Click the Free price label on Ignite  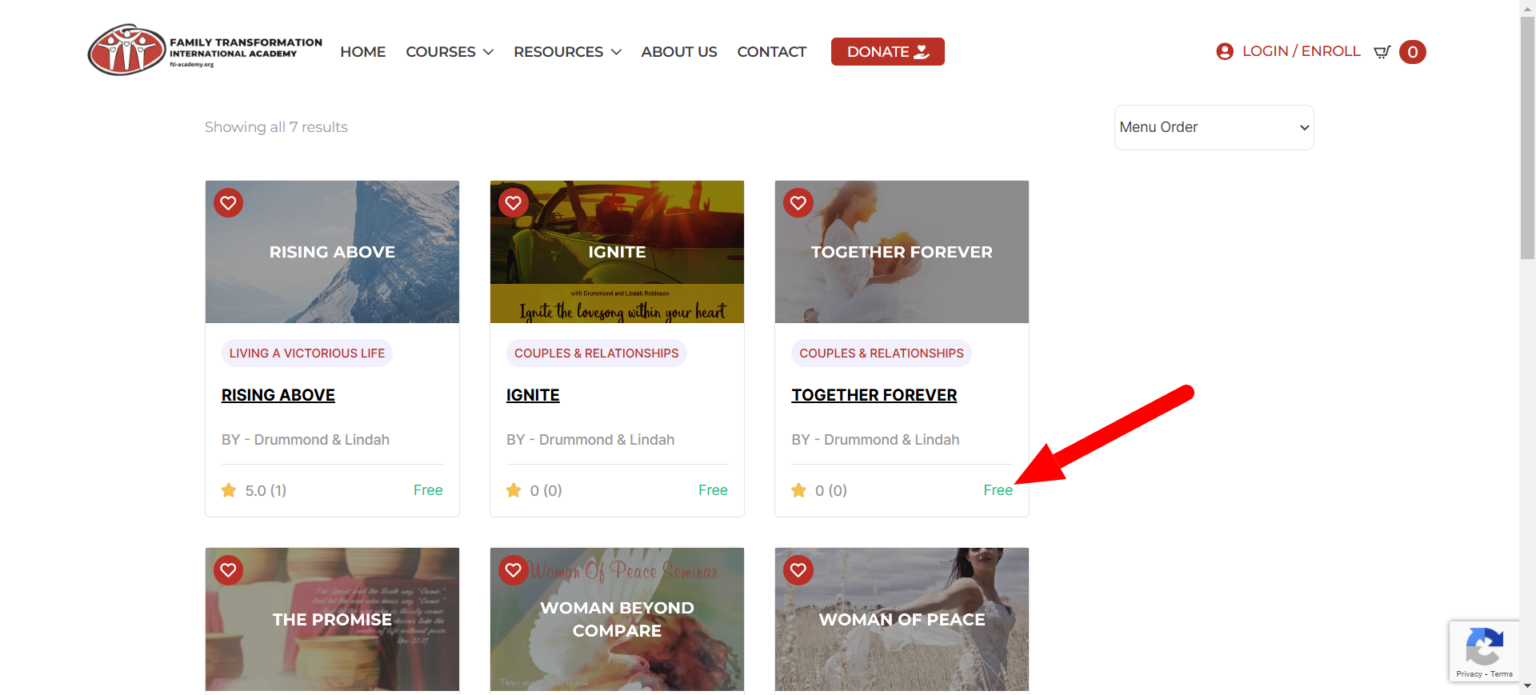tap(713, 490)
